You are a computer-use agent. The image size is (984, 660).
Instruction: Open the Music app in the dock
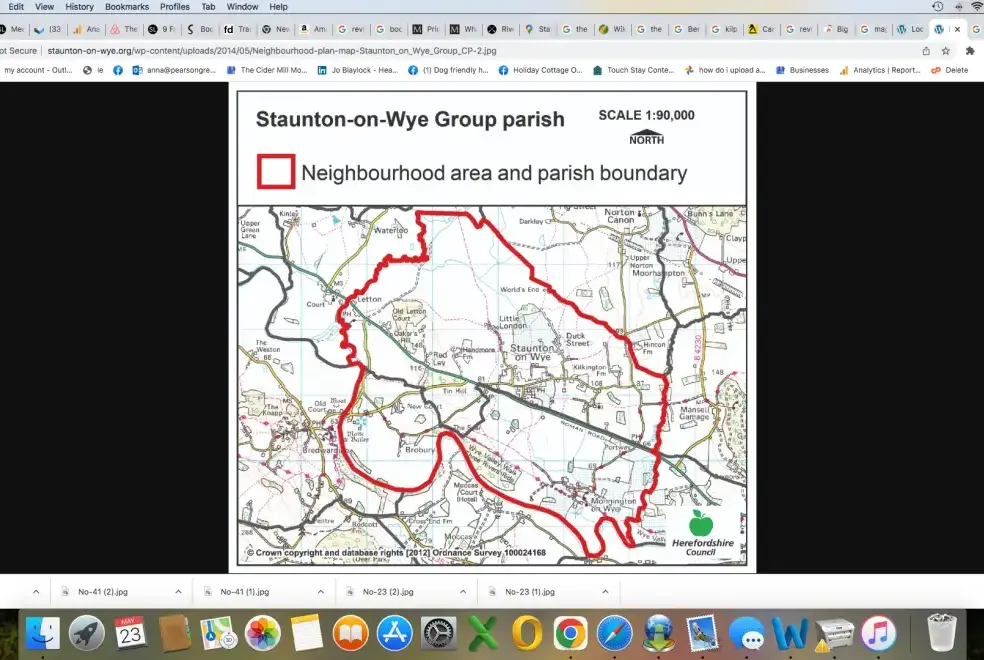click(x=878, y=633)
